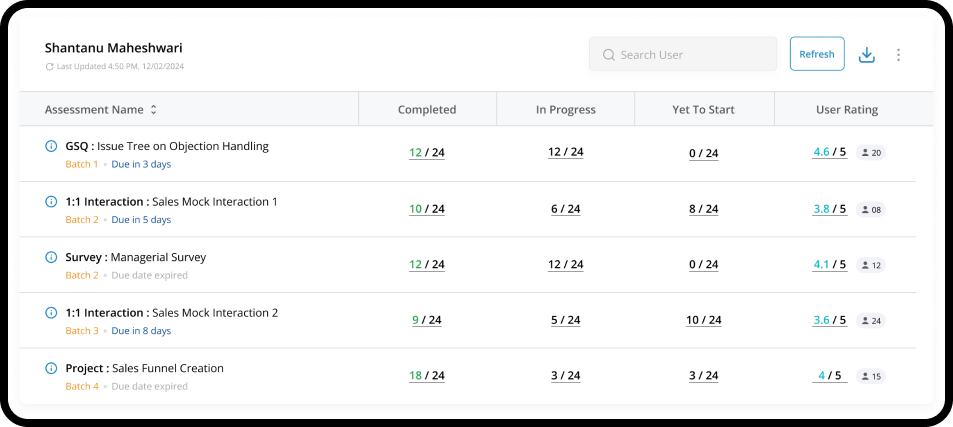Click the refresh icon next to Last Updated
The width and height of the screenshot is (953, 427).
49,67
